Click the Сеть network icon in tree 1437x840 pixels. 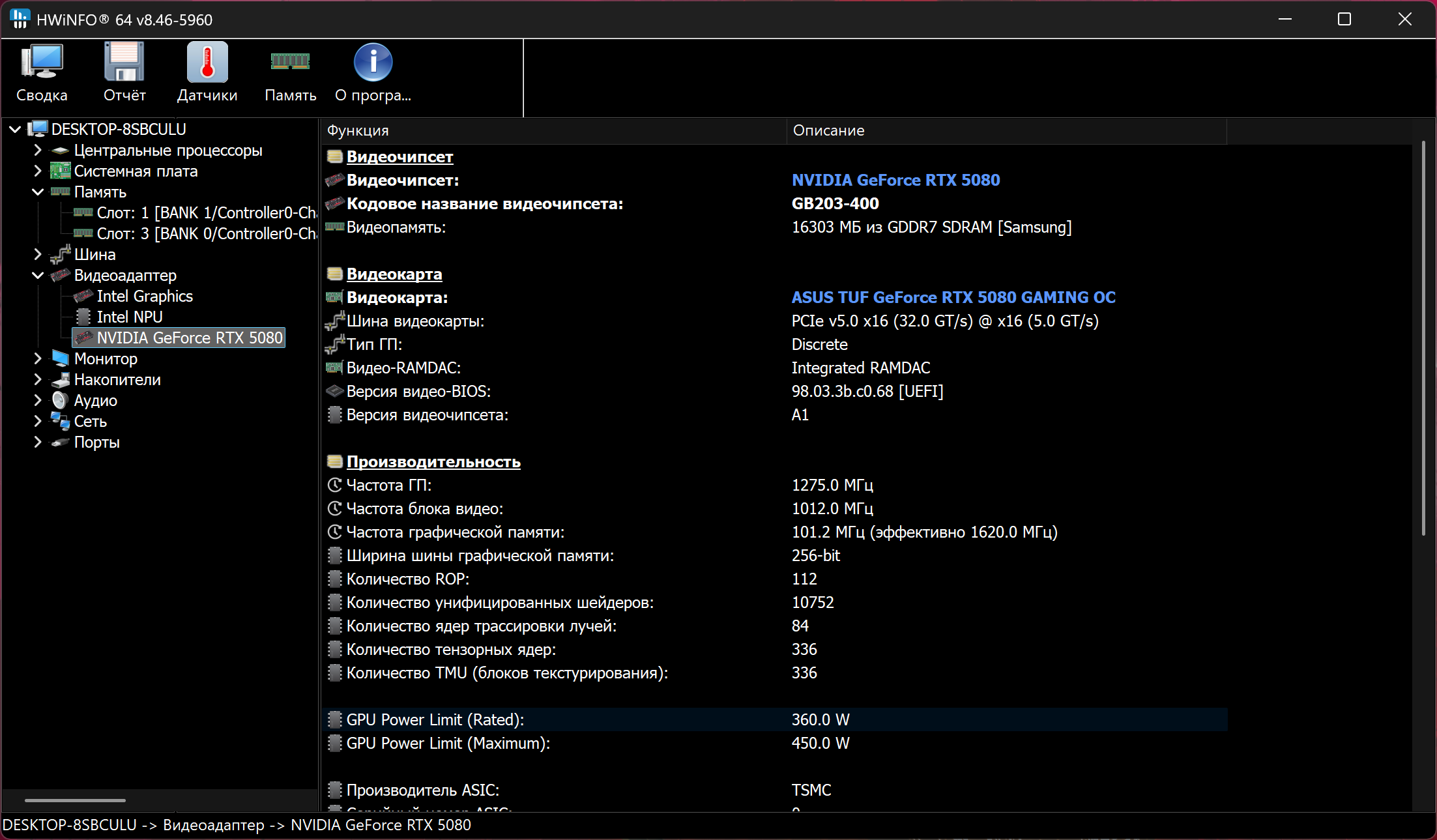(60, 422)
